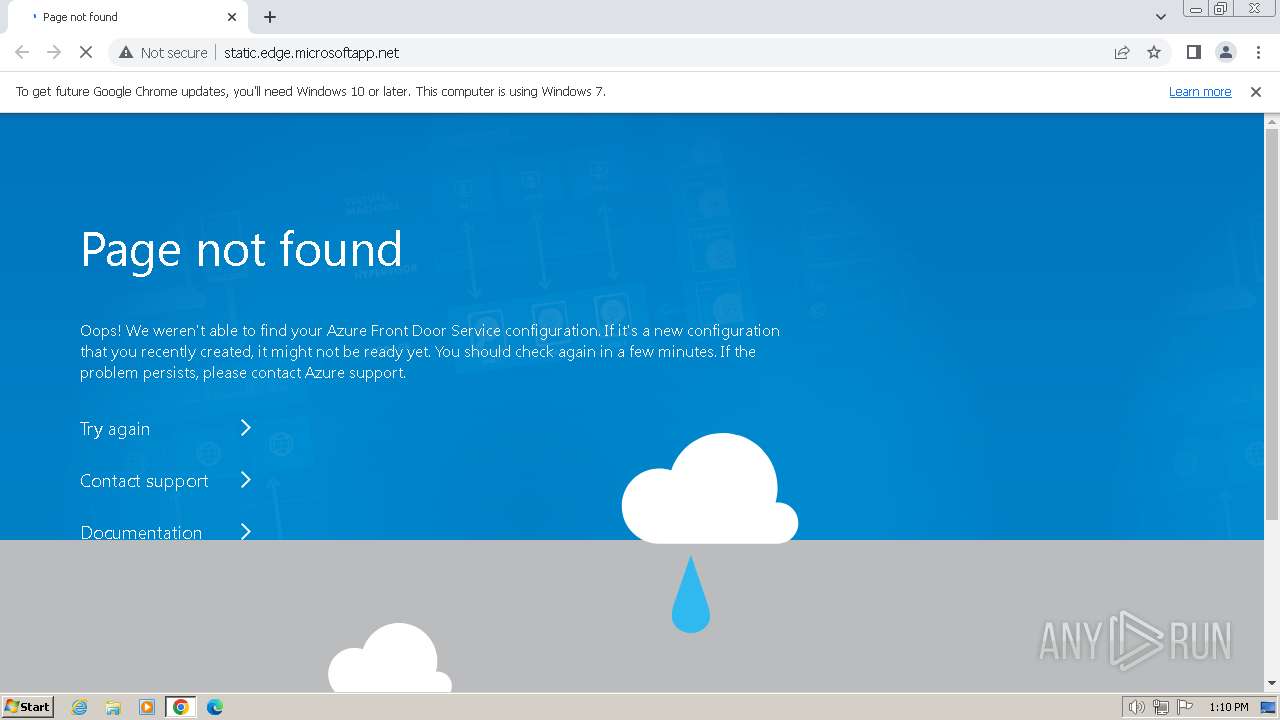Stop loading the page with X button

(x=86, y=52)
